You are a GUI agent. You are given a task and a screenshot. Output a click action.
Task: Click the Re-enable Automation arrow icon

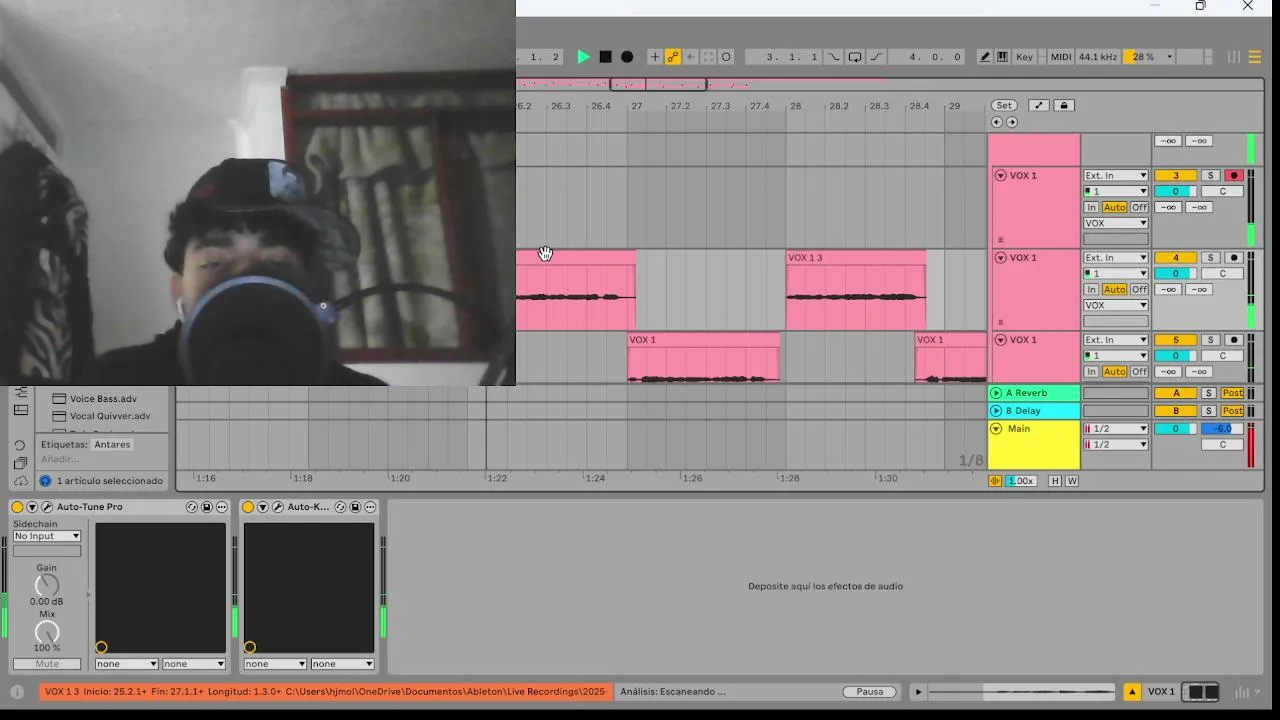click(x=691, y=57)
